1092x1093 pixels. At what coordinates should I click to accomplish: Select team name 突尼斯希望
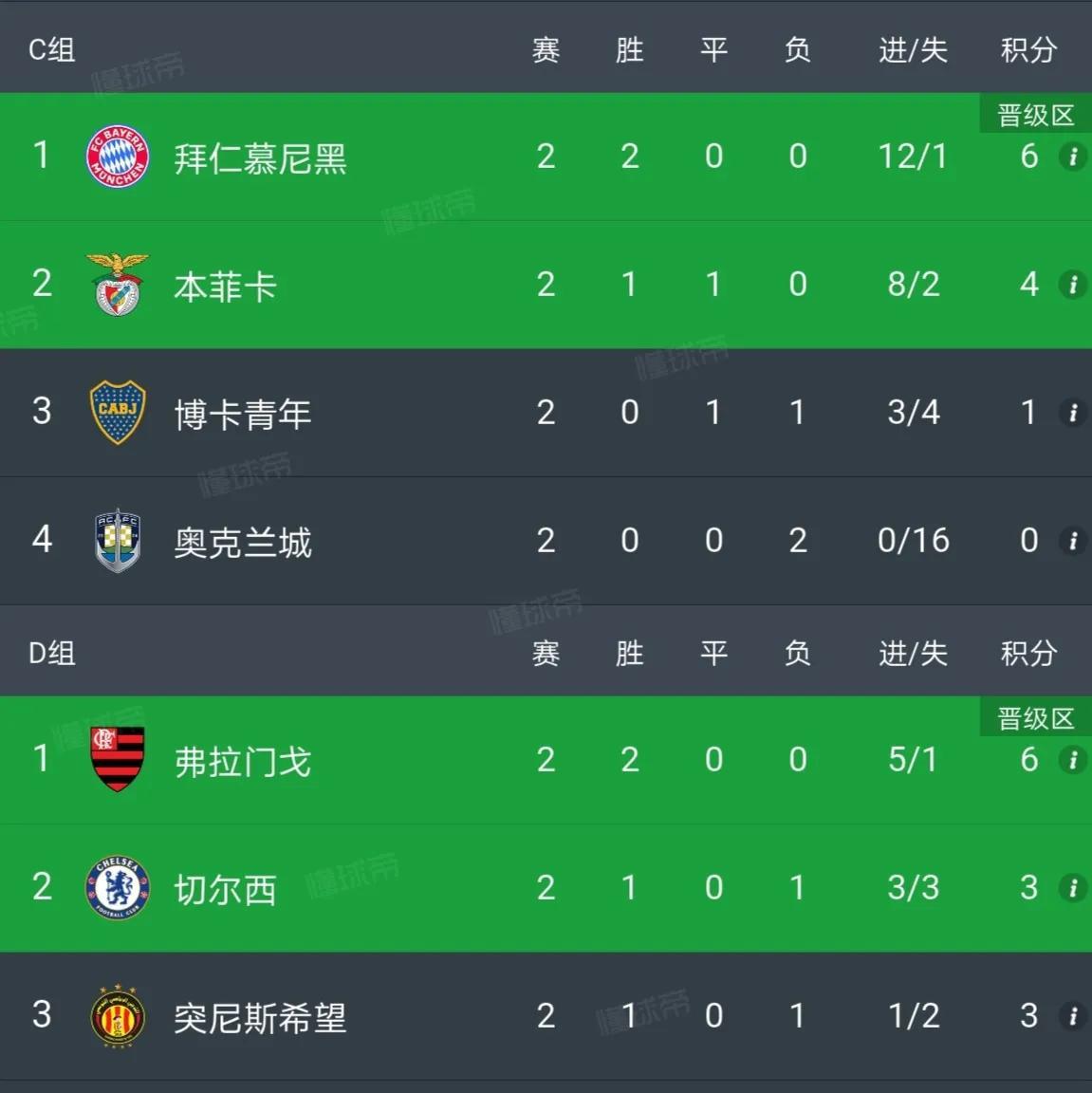pos(260,1018)
